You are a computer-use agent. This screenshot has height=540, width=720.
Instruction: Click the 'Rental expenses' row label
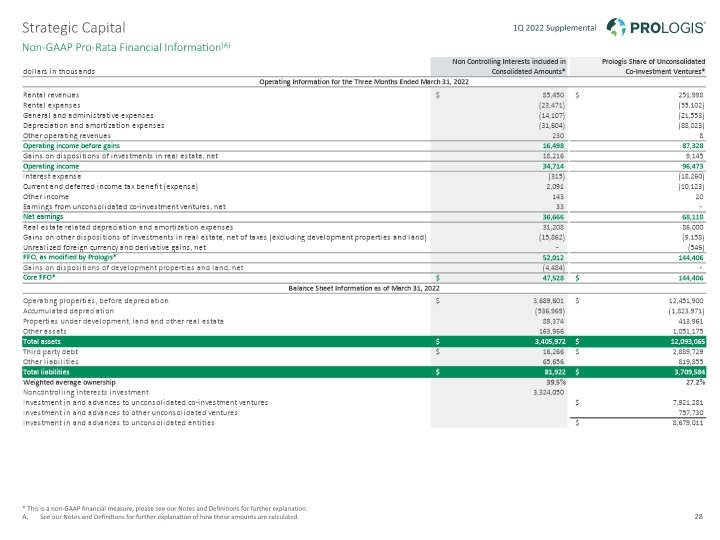(51, 105)
